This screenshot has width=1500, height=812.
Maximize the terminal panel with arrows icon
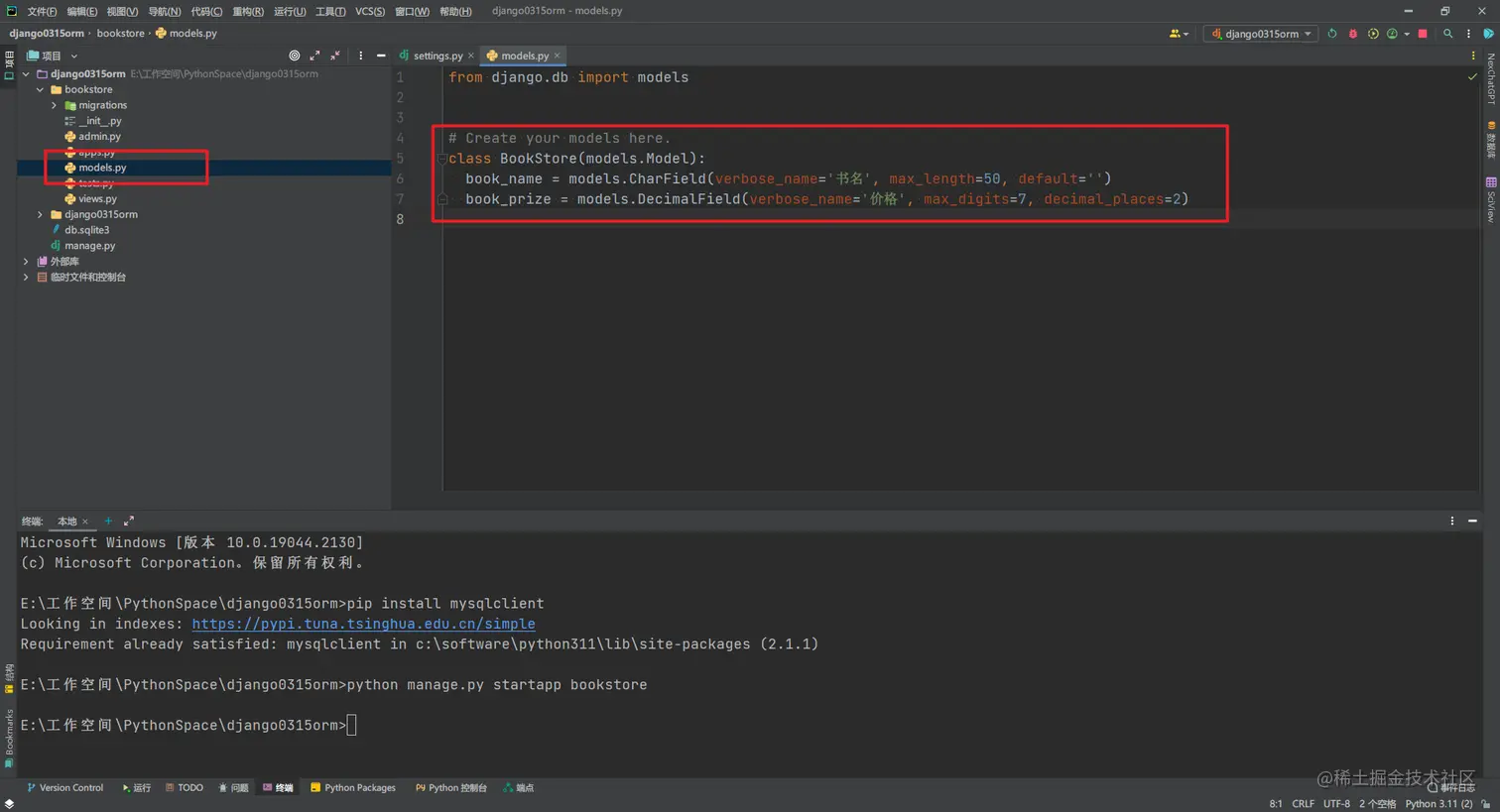click(129, 521)
